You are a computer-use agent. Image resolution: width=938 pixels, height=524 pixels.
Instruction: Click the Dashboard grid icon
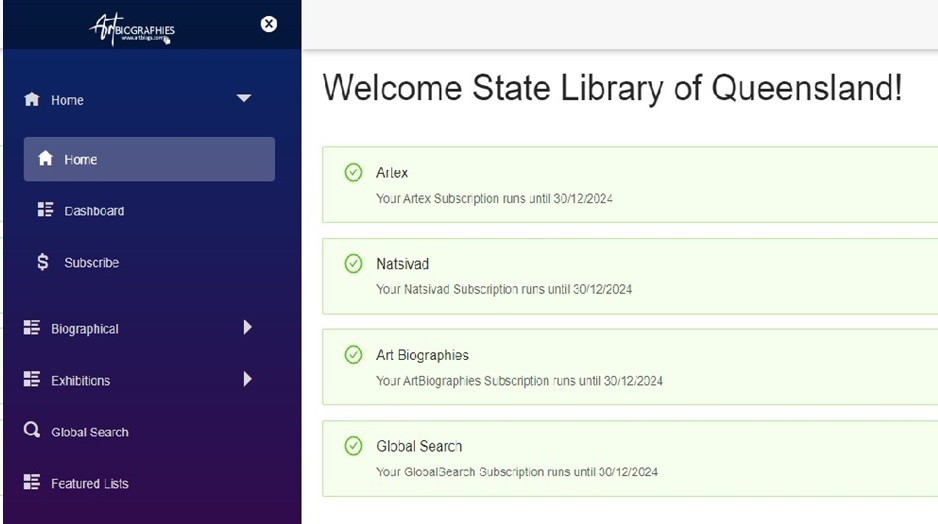coord(45,209)
